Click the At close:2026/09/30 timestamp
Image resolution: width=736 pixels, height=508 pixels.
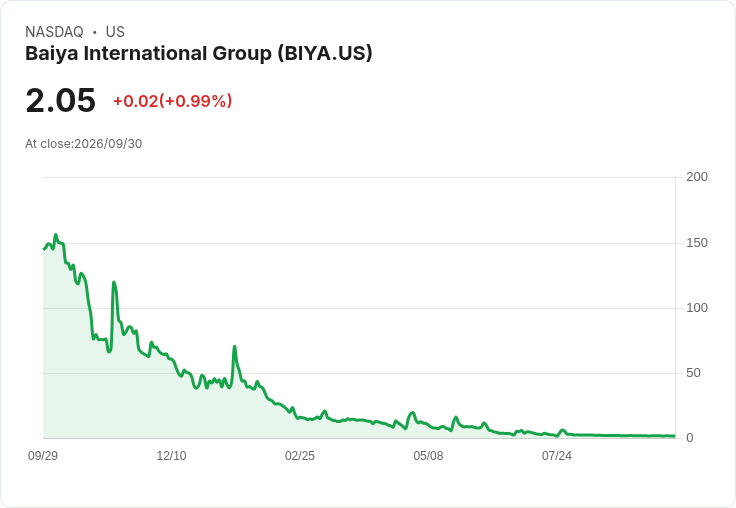click(x=84, y=144)
